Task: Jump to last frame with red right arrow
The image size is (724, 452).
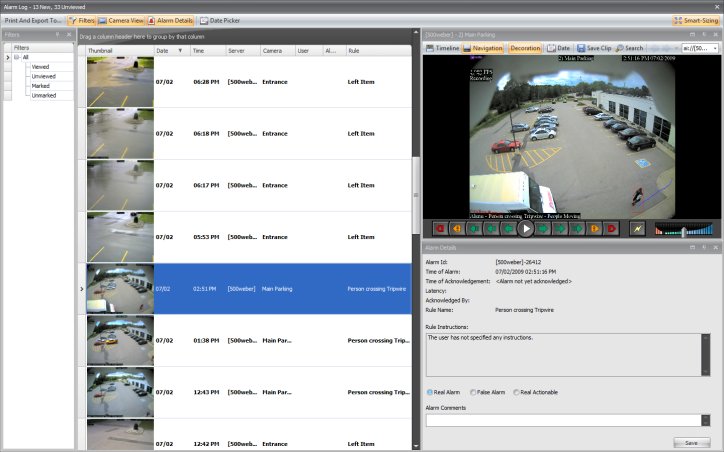Action: (611, 229)
